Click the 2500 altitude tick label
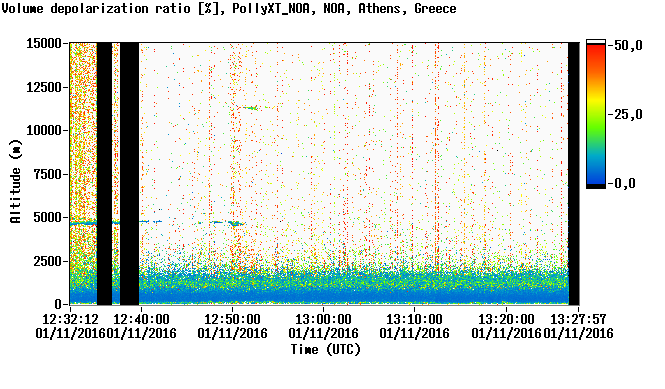This screenshot has height=389, width=665. click(47, 261)
